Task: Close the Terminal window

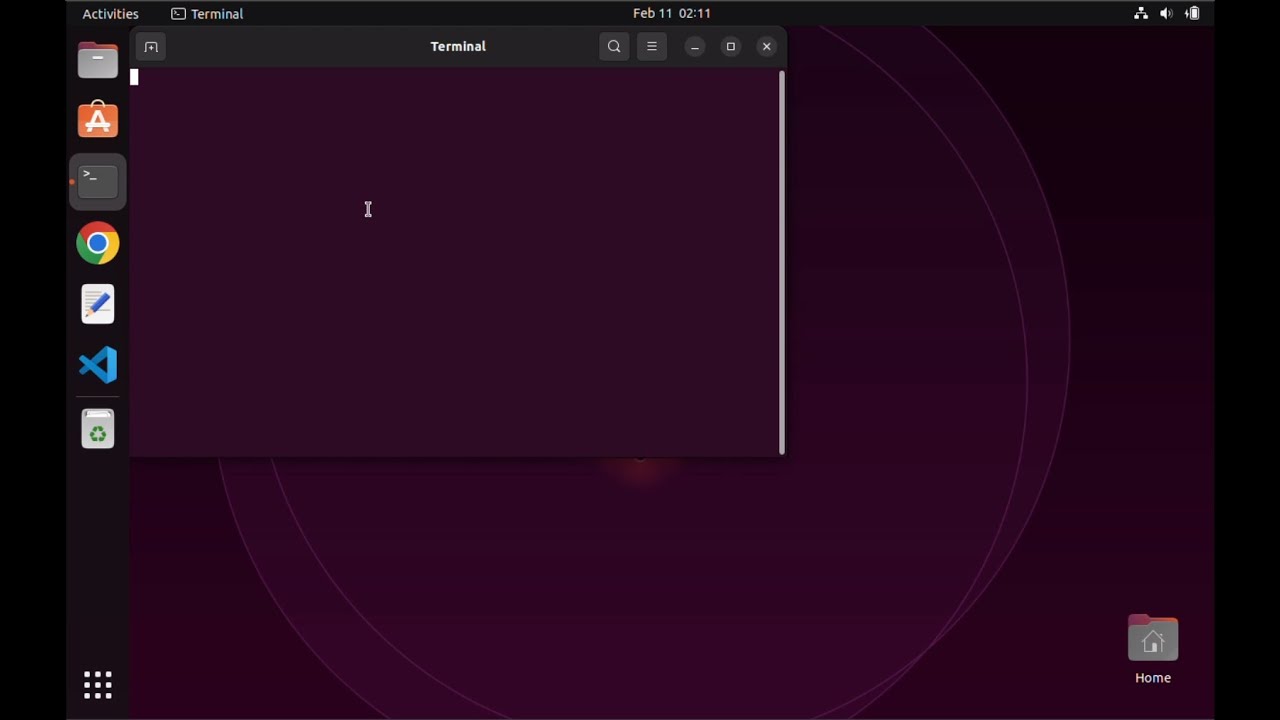Action: pyautogui.click(x=767, y=47)
